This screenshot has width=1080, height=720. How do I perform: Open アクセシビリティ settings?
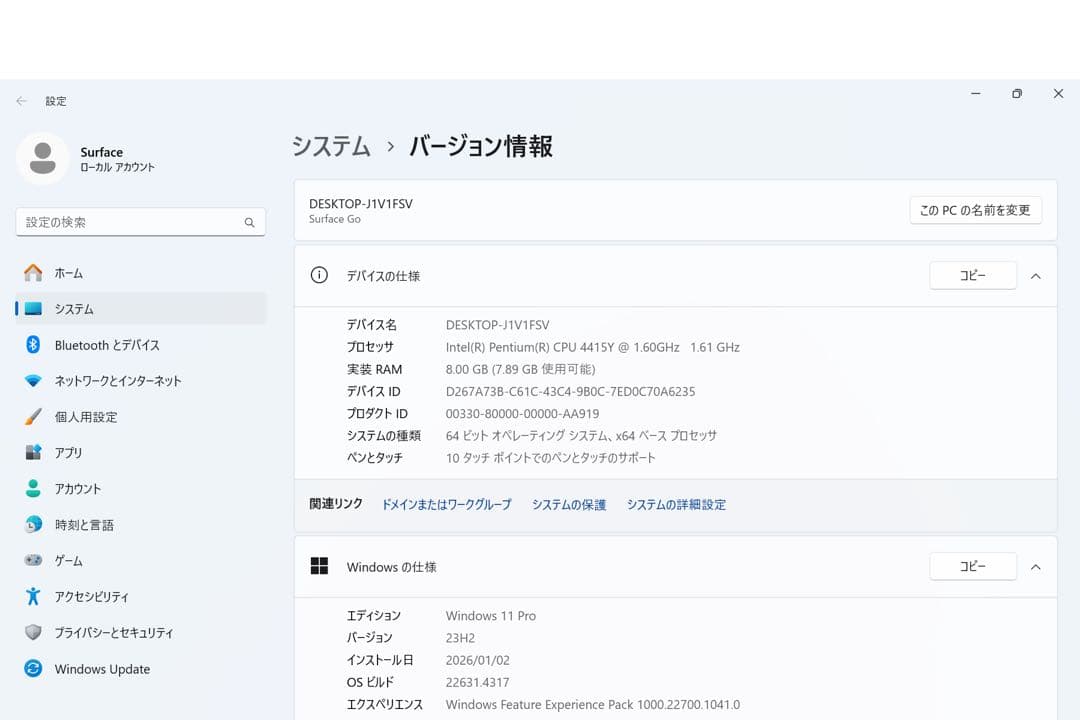coord(141,596)
